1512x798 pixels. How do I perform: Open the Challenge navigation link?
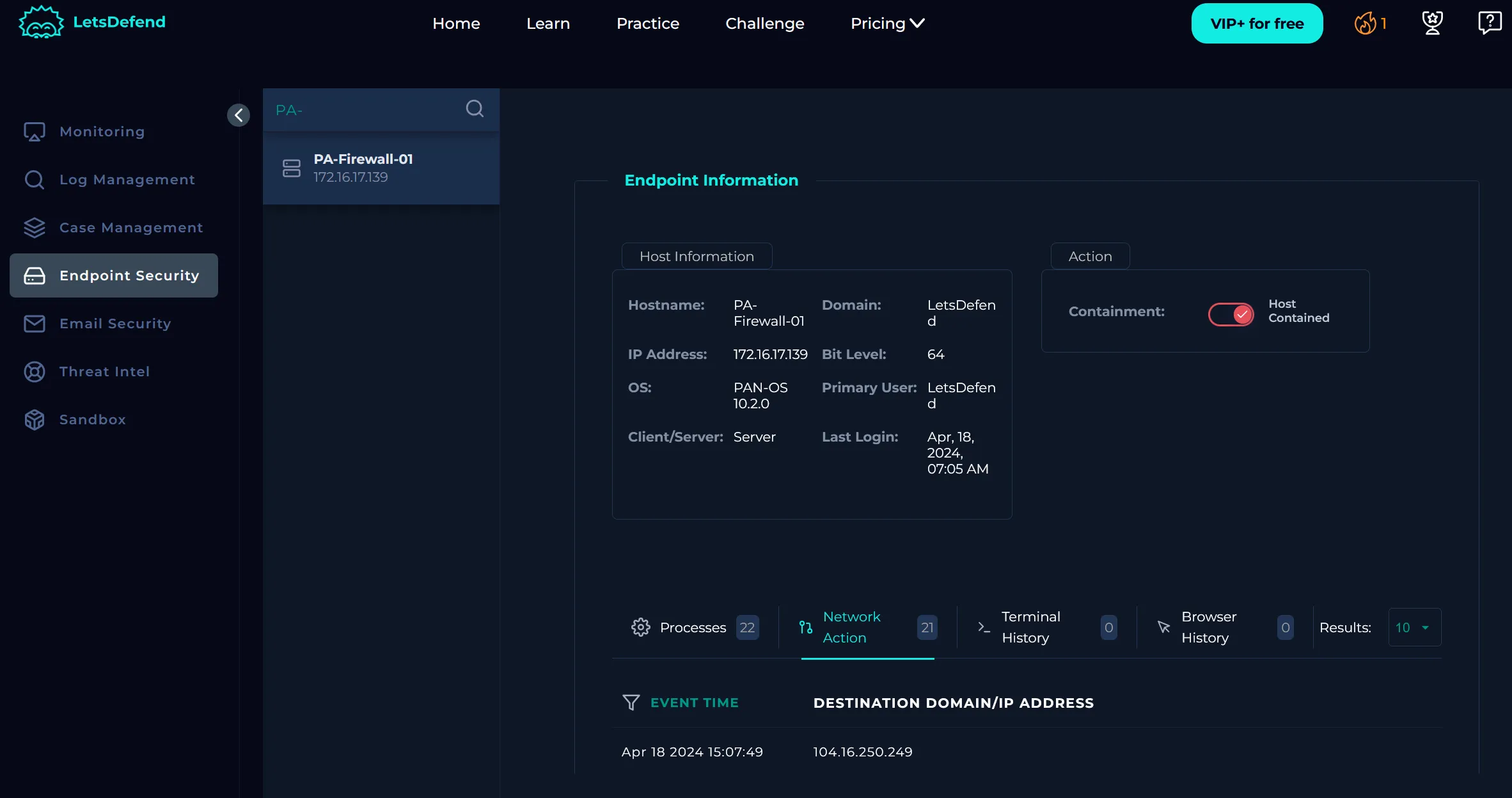(764, 24)
